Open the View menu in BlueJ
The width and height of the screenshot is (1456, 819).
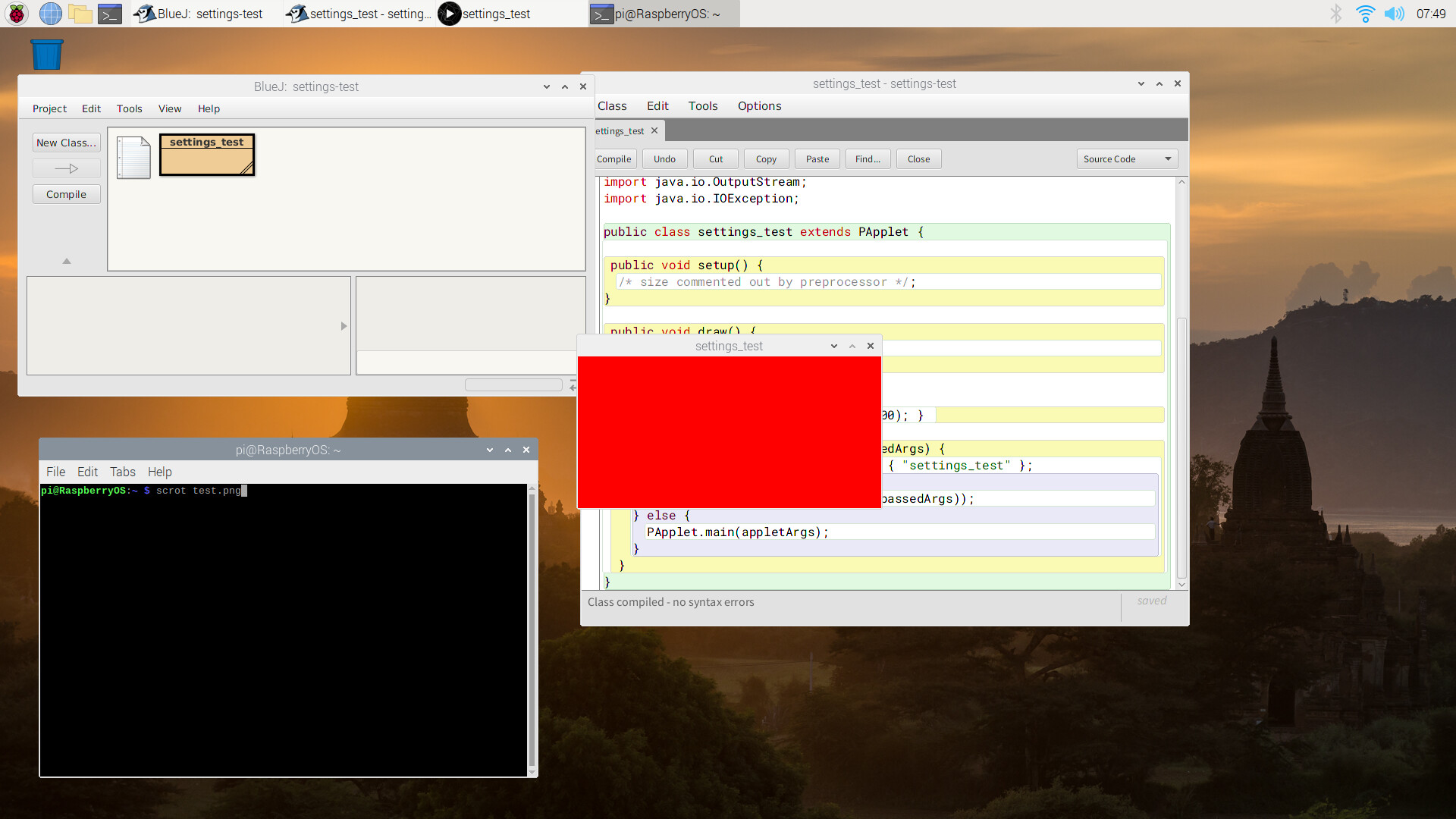coord(170,108)
